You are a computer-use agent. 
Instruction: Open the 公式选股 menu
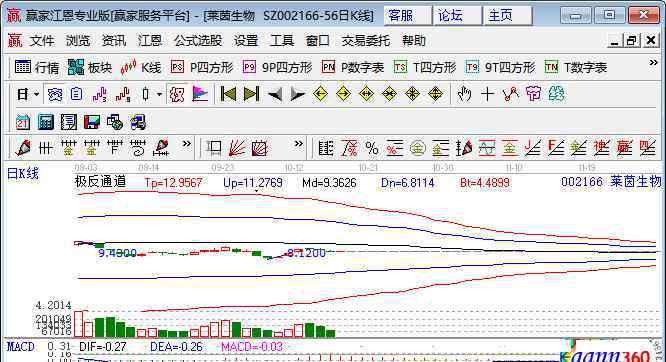point(198,41)
